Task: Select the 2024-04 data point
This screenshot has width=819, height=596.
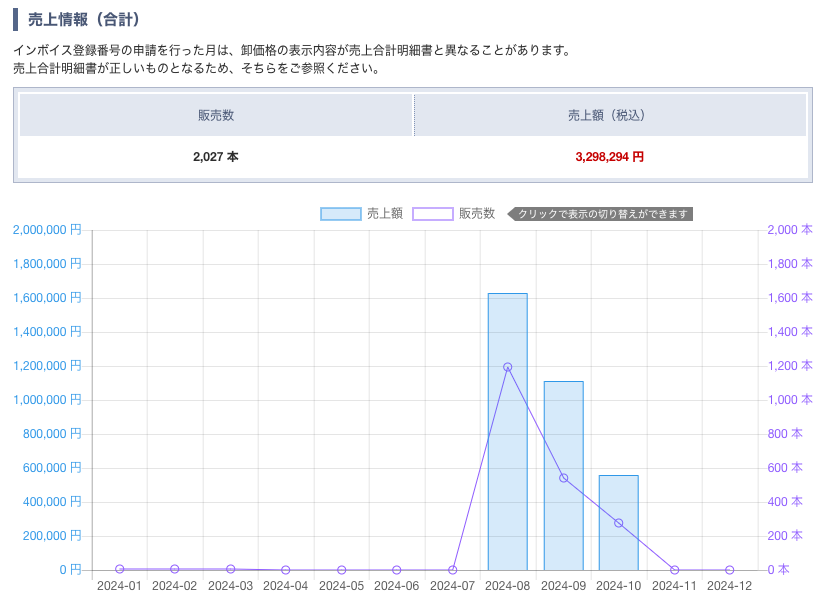Action: click(286, 570)
